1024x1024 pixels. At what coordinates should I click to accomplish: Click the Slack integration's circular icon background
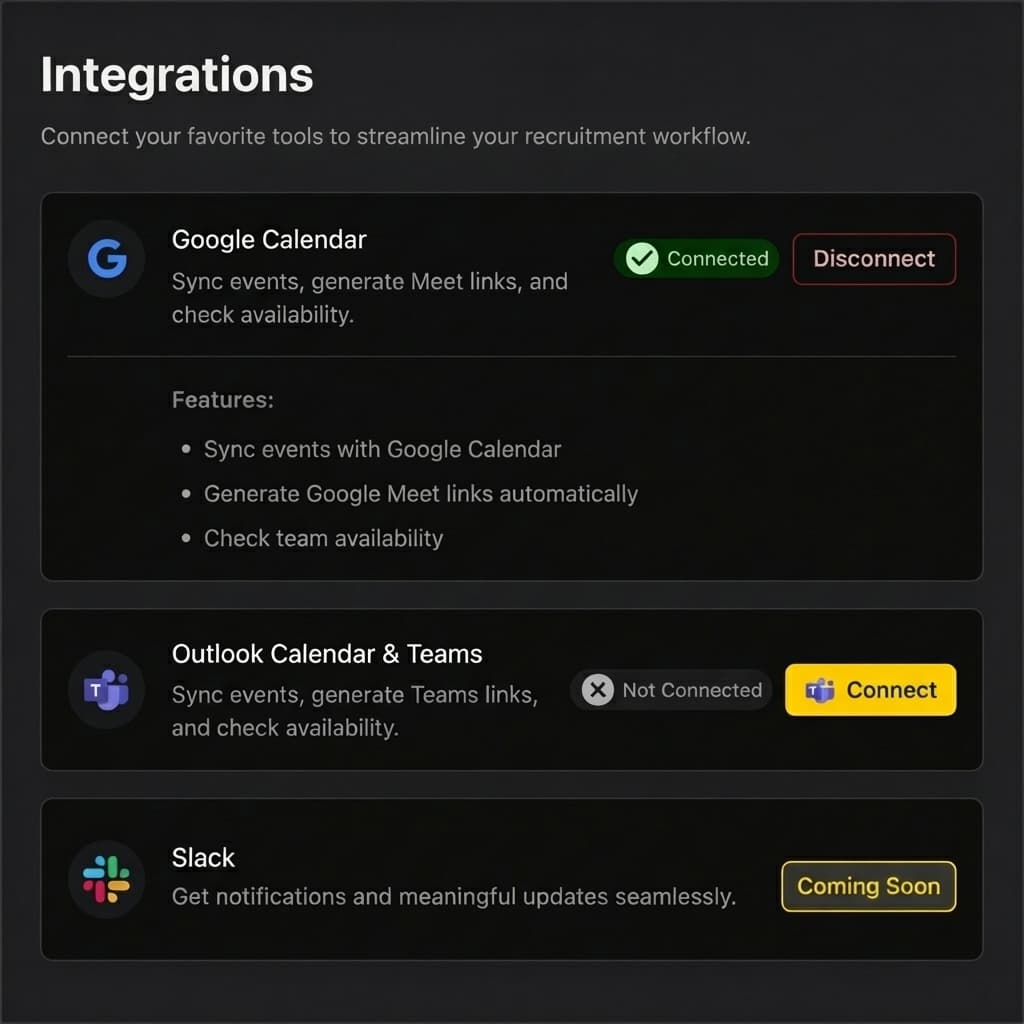(106, 880)
